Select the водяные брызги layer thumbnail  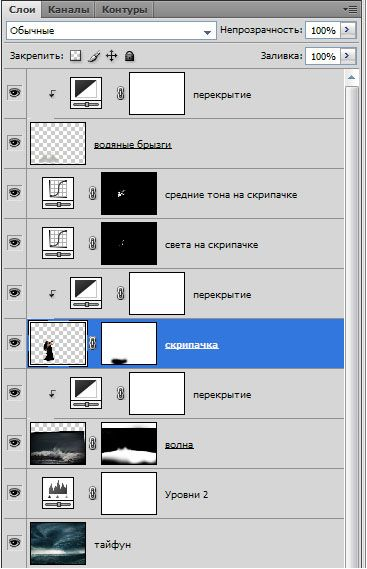click(58, 143)
